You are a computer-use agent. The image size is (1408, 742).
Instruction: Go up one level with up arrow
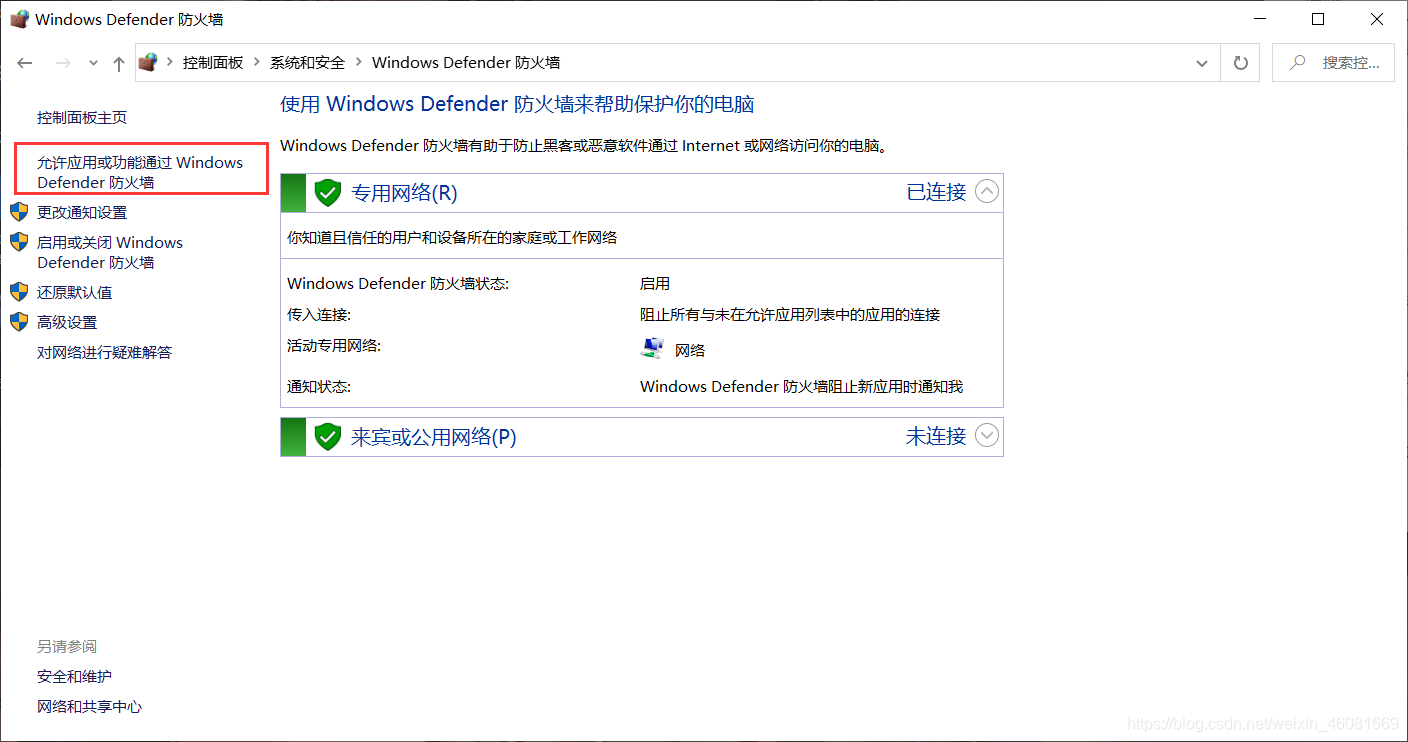[119, 63]
